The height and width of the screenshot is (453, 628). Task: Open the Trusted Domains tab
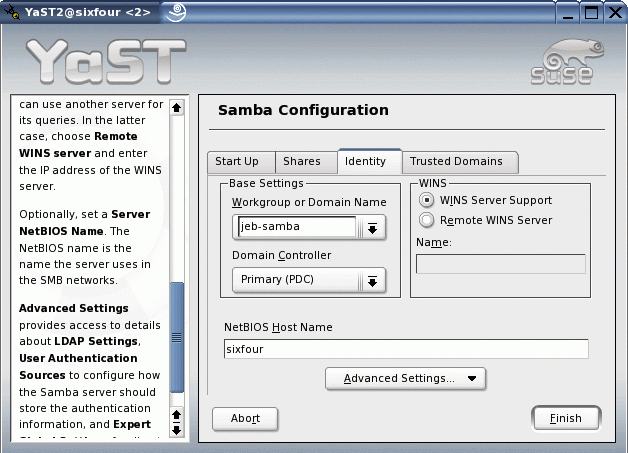460,161
